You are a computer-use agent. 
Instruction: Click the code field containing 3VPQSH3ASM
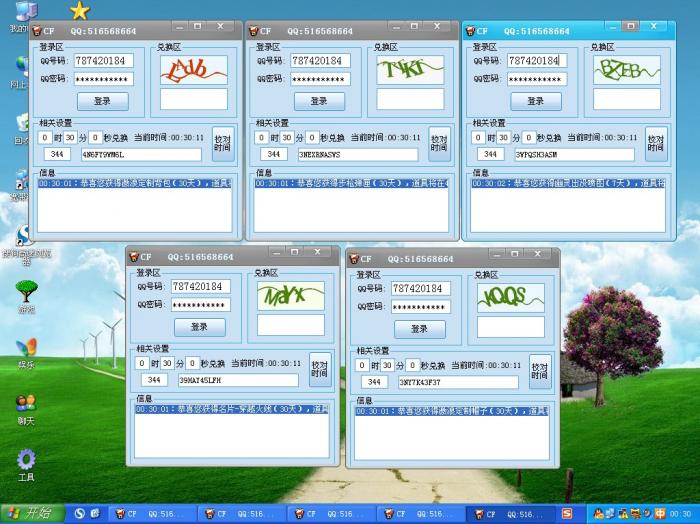click(574, 154)
